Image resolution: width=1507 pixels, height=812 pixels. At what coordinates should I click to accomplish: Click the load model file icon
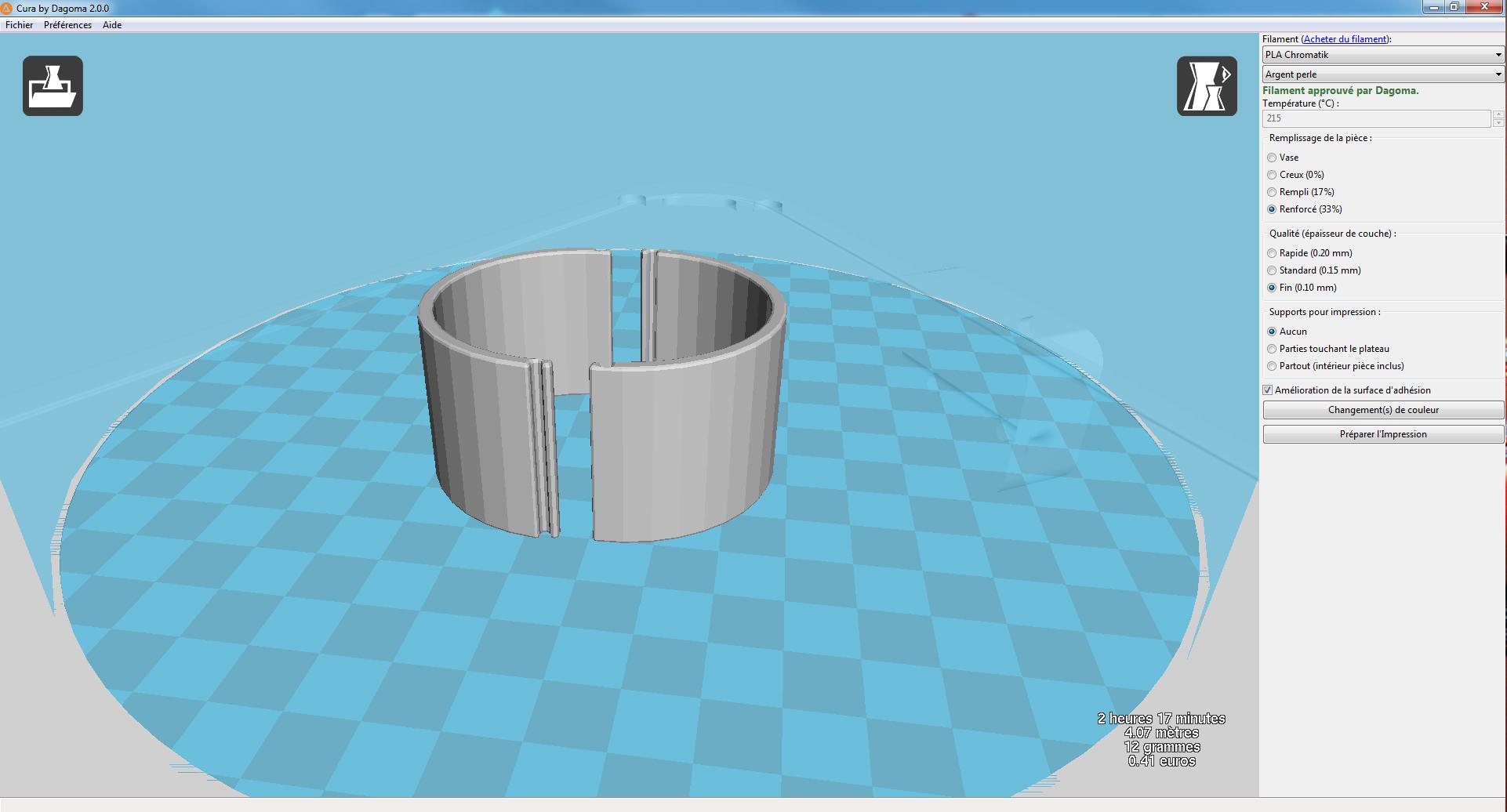click(x=53, y=86)
